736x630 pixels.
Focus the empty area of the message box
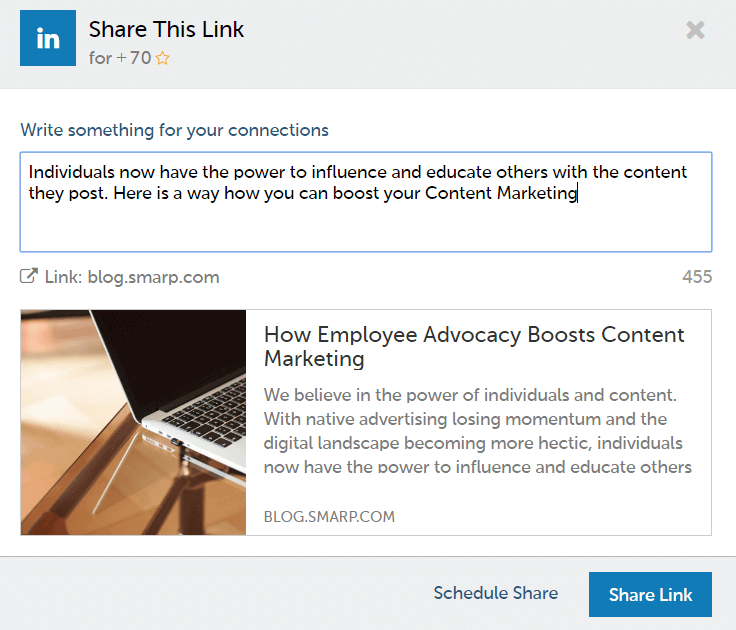point(365,230)
